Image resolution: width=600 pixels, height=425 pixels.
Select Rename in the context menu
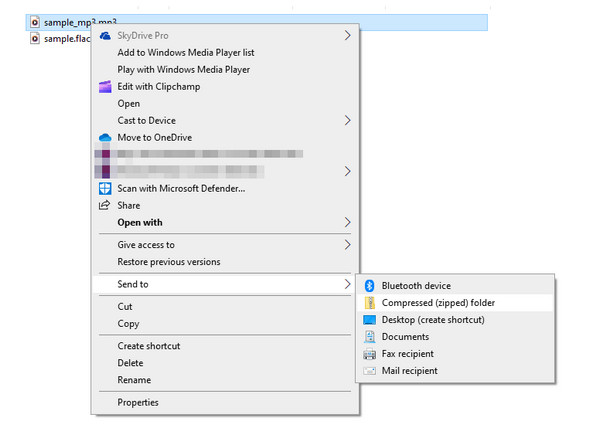click(225, 380)
